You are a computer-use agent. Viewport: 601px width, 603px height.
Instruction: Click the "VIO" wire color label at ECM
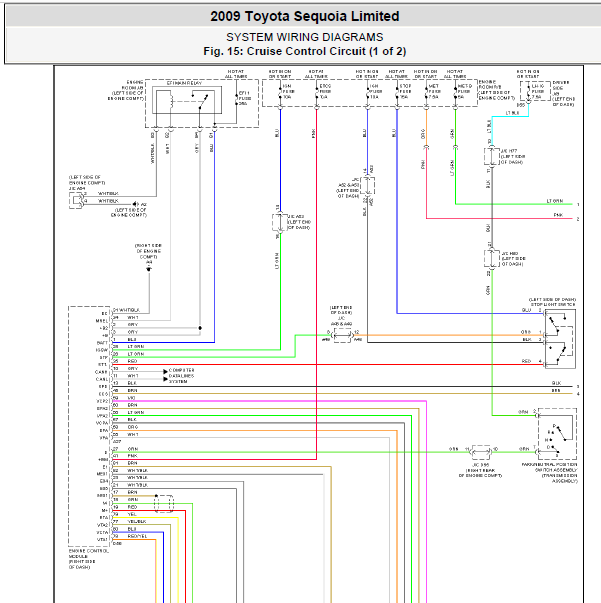pos(131,398)
